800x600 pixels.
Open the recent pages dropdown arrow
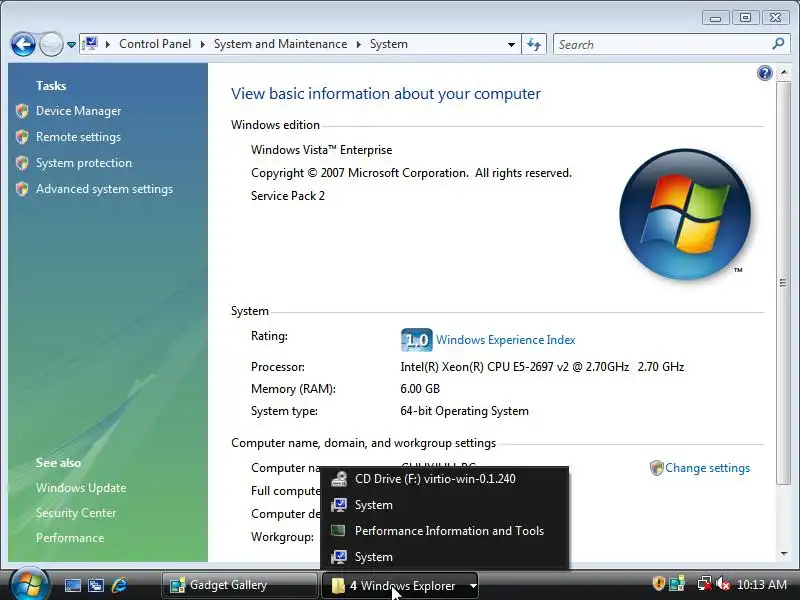[x=71, y=45]
